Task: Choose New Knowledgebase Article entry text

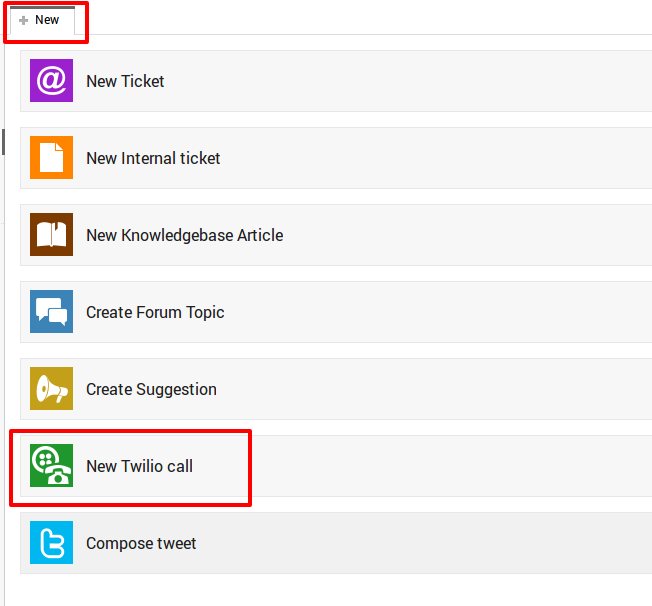Action: 185,235
